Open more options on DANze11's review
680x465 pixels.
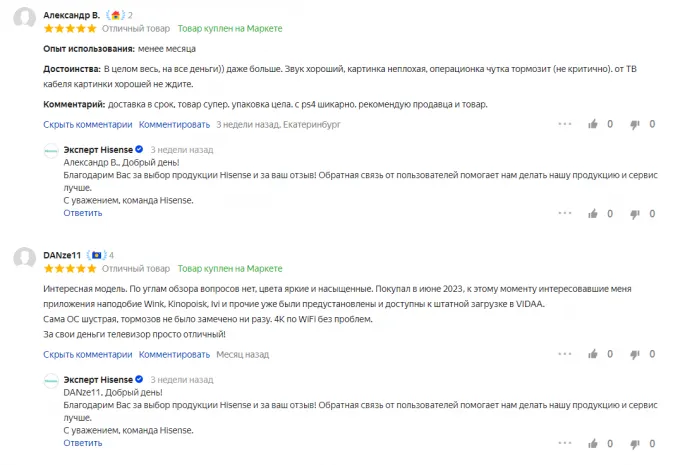click(565, 355)
